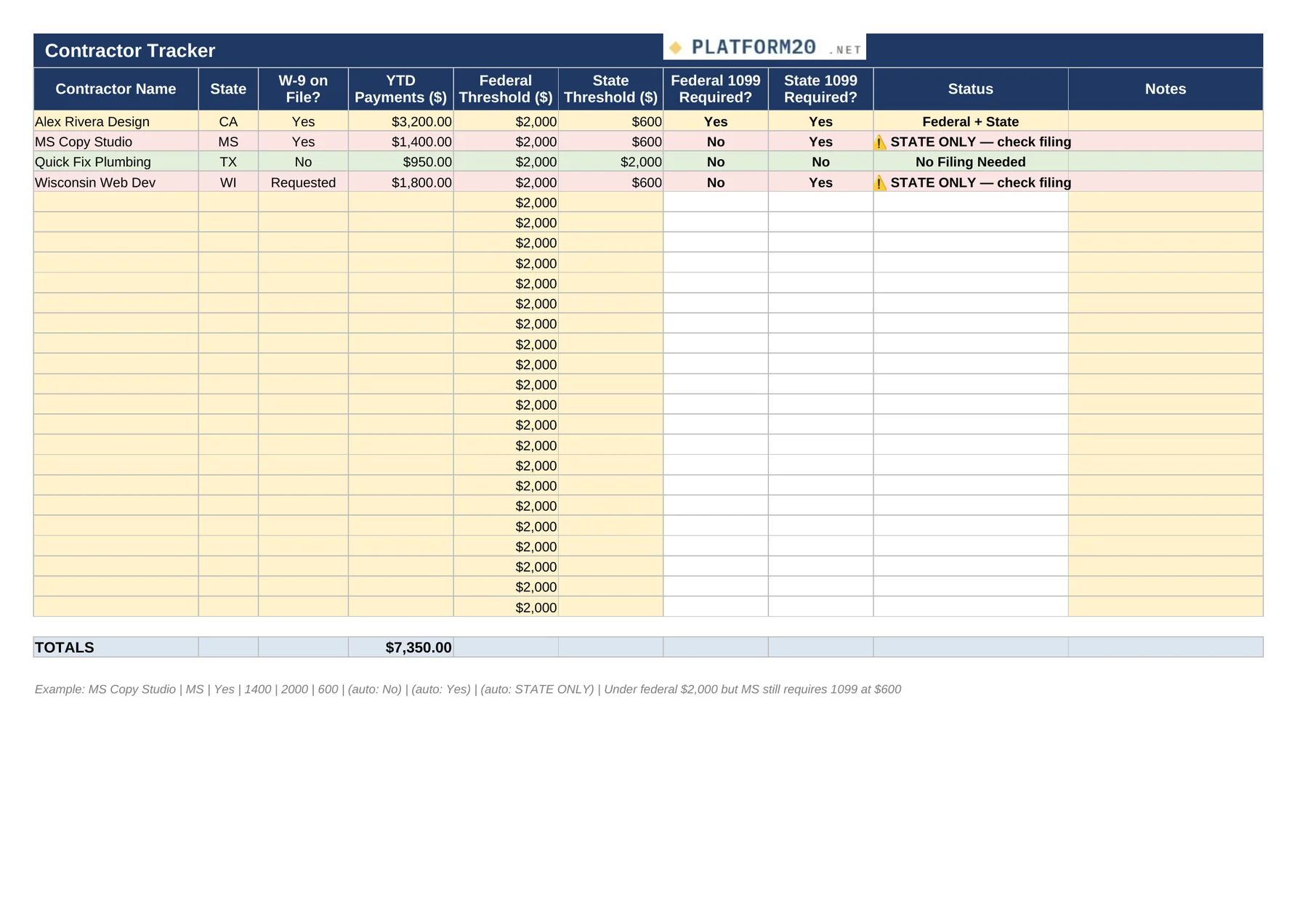The width and height of the screenshot is (1308, 924).
Task: Click the Notes column header
Action: [x=1166, y=89]
